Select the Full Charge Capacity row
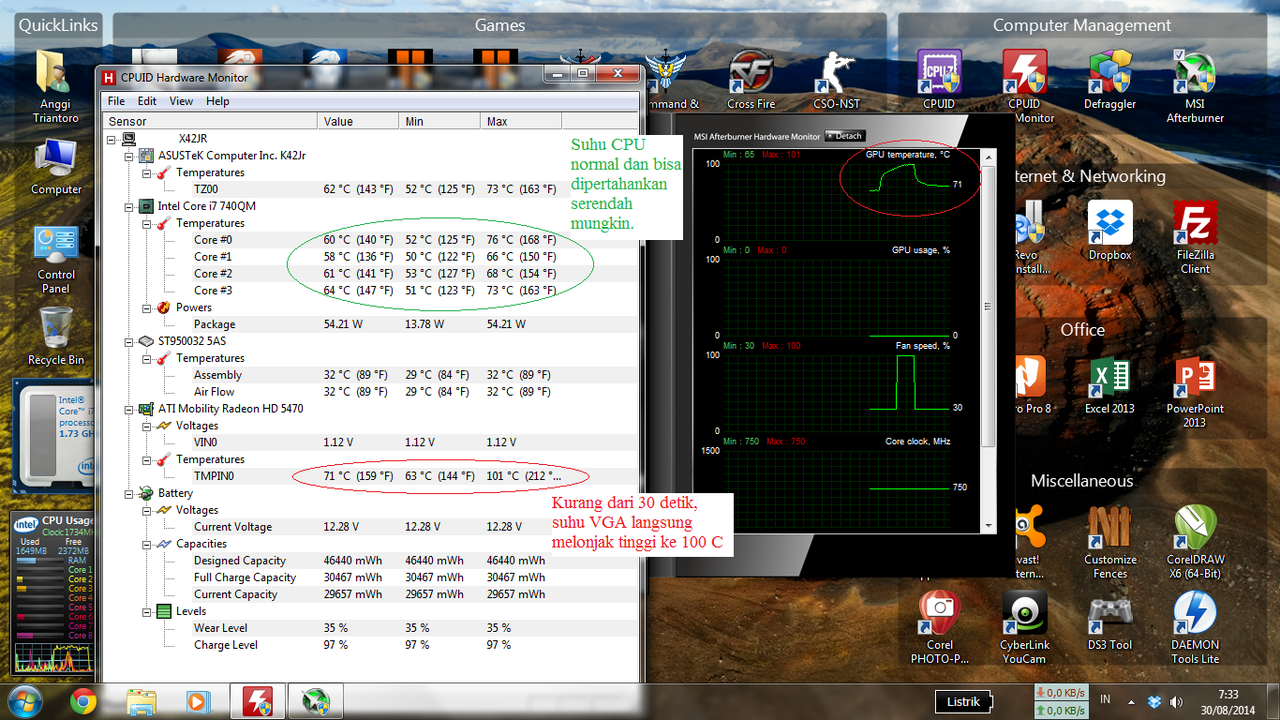 tap(371, 577)
